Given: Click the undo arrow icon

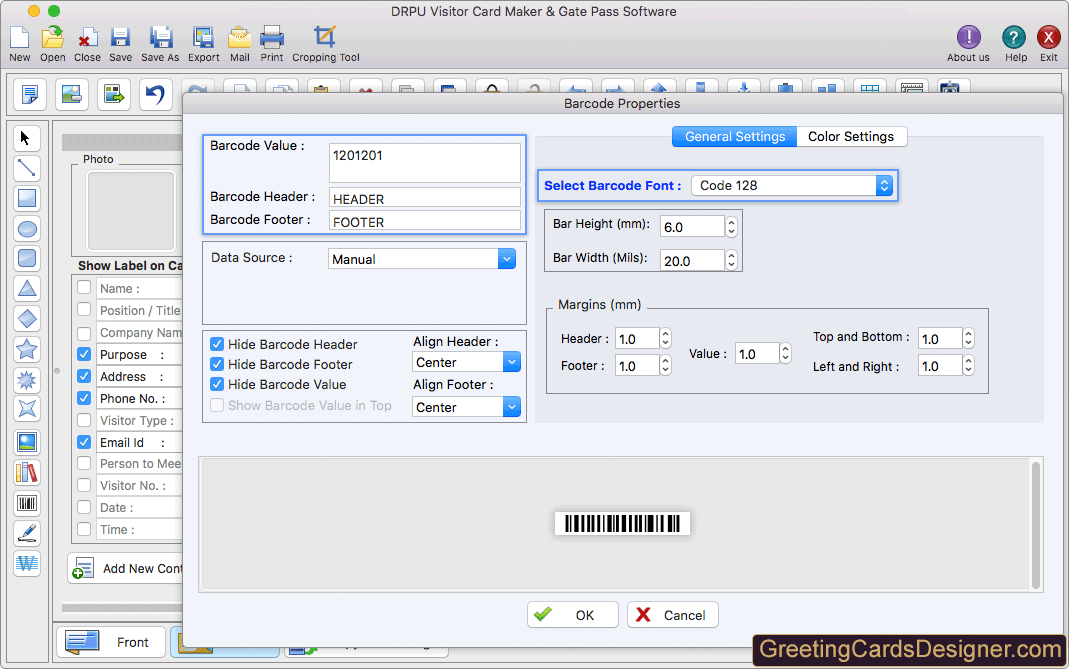Looking at the screenshot, I should coord(155,93).
